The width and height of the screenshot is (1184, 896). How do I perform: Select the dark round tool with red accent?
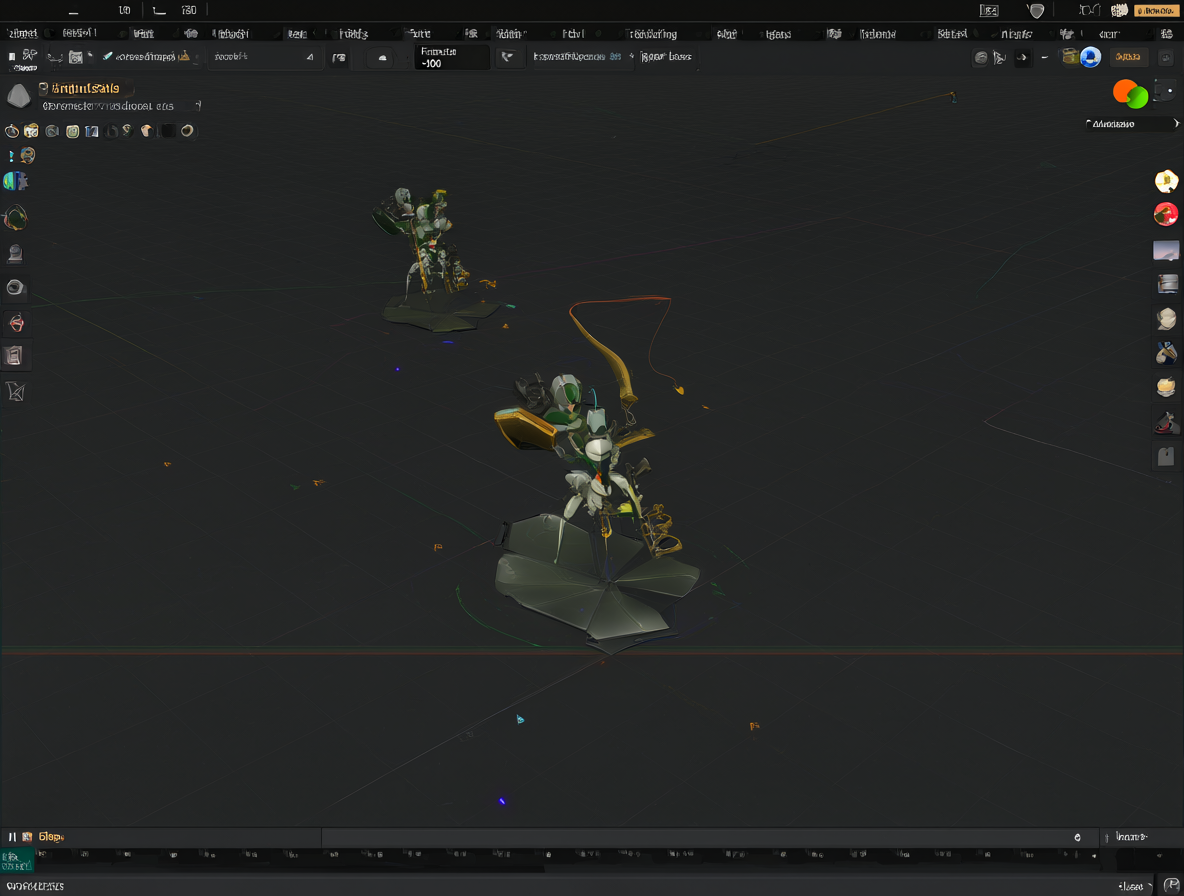coord(15,218)
